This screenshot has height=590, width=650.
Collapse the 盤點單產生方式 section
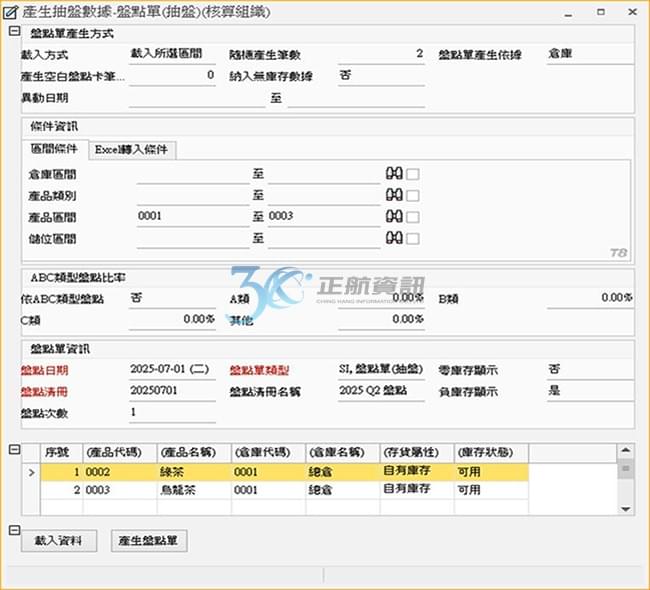[14, 33]
